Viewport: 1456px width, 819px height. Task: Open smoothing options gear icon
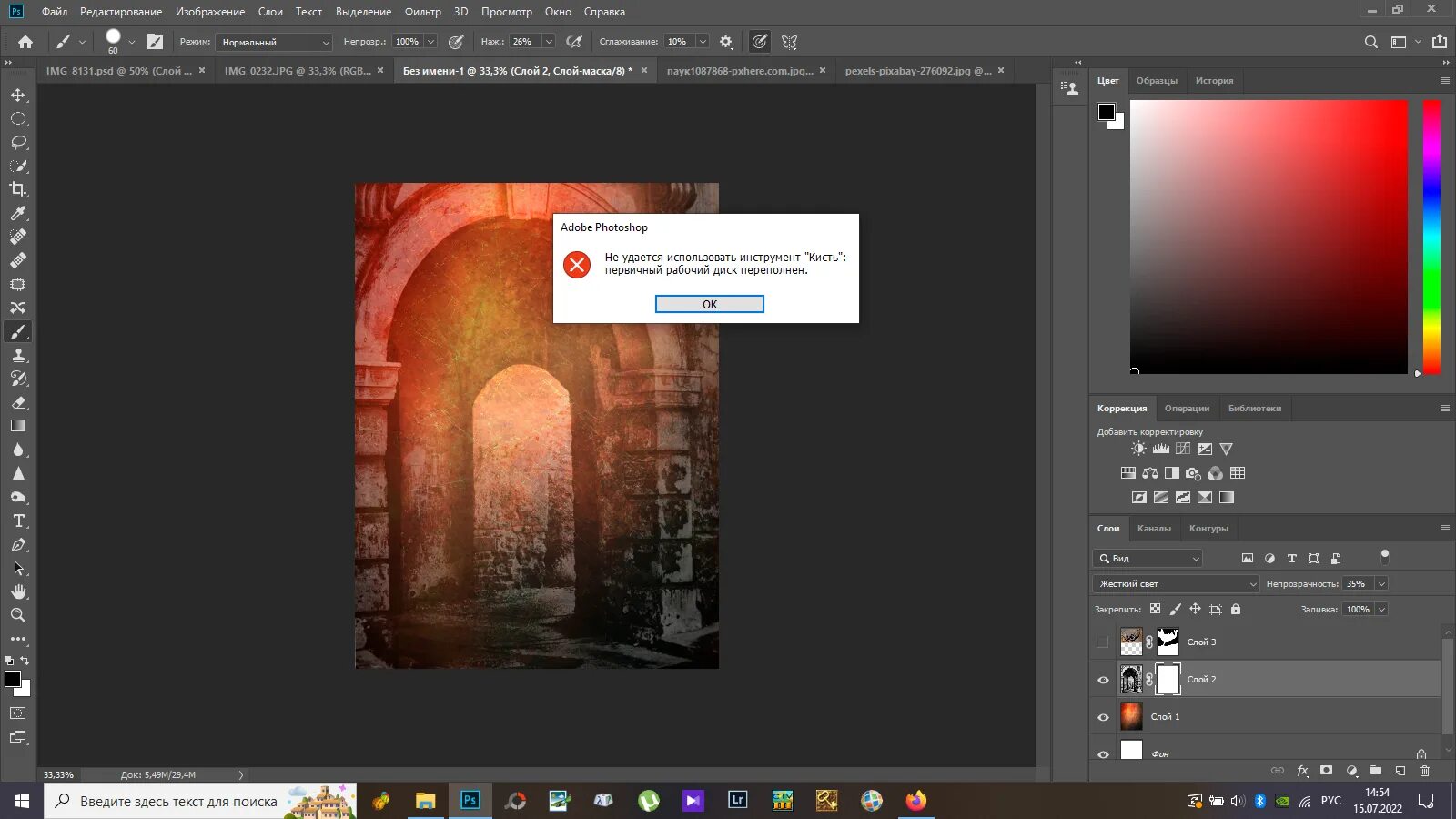pos(725,42)
